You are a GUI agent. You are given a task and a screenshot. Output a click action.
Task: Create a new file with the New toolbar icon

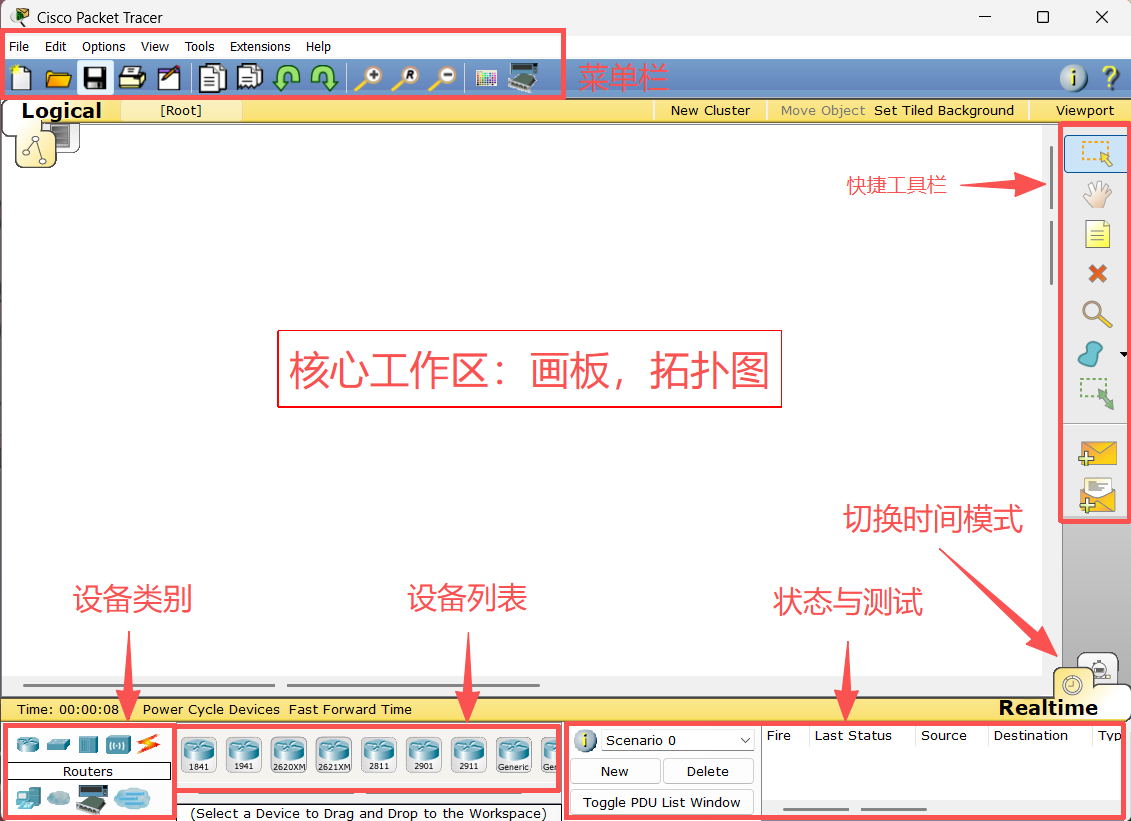(21, 77)
